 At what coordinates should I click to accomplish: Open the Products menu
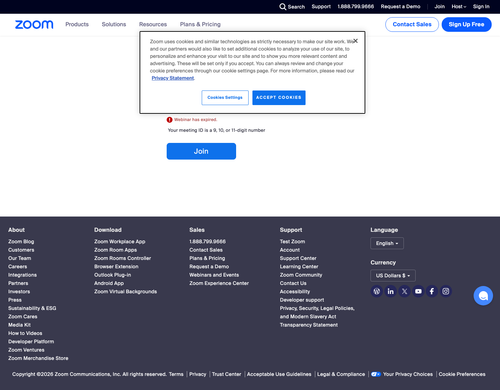pyautogui.click(x=77, y=24)
